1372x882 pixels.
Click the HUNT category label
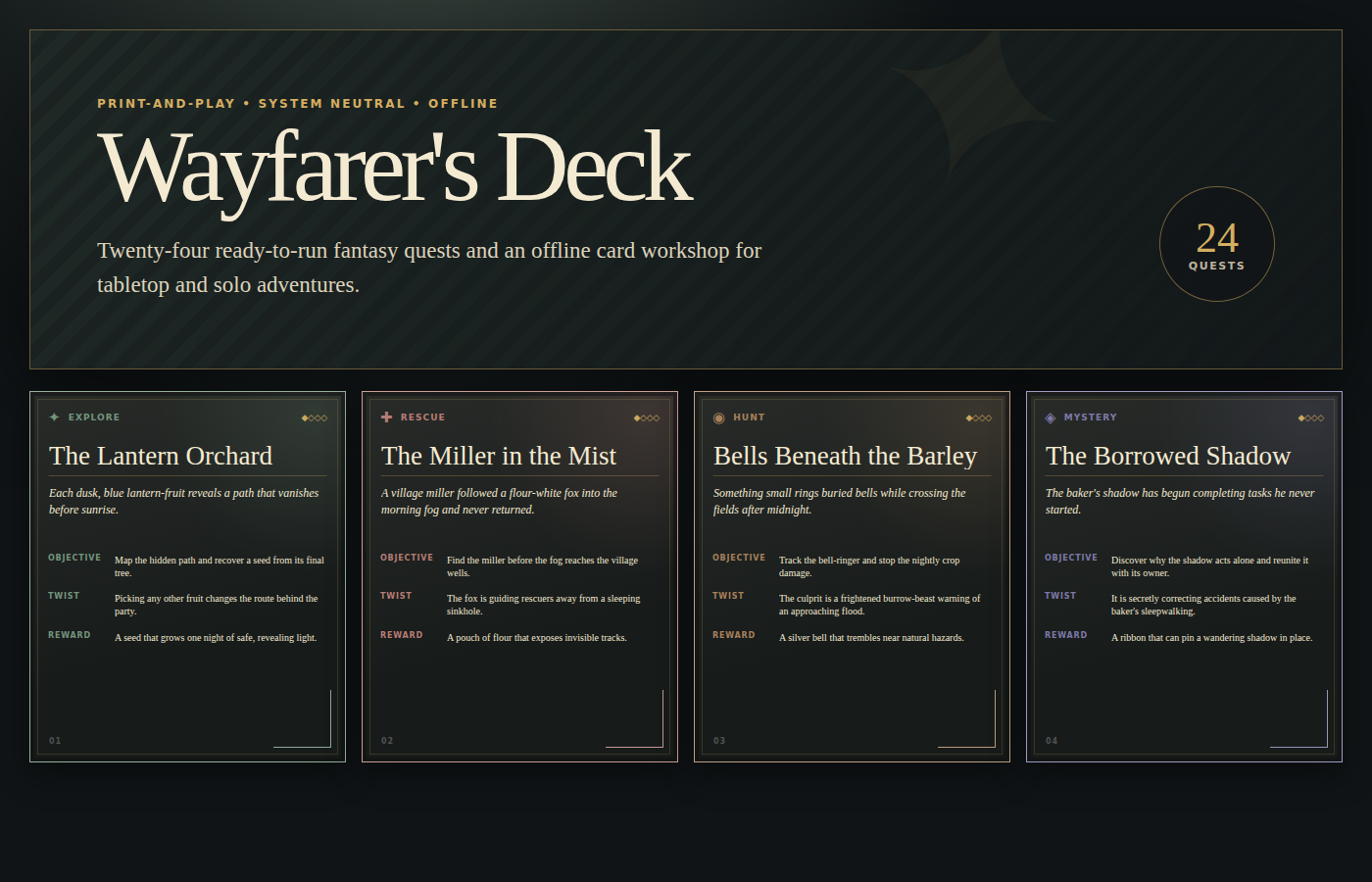click(749, 417)
